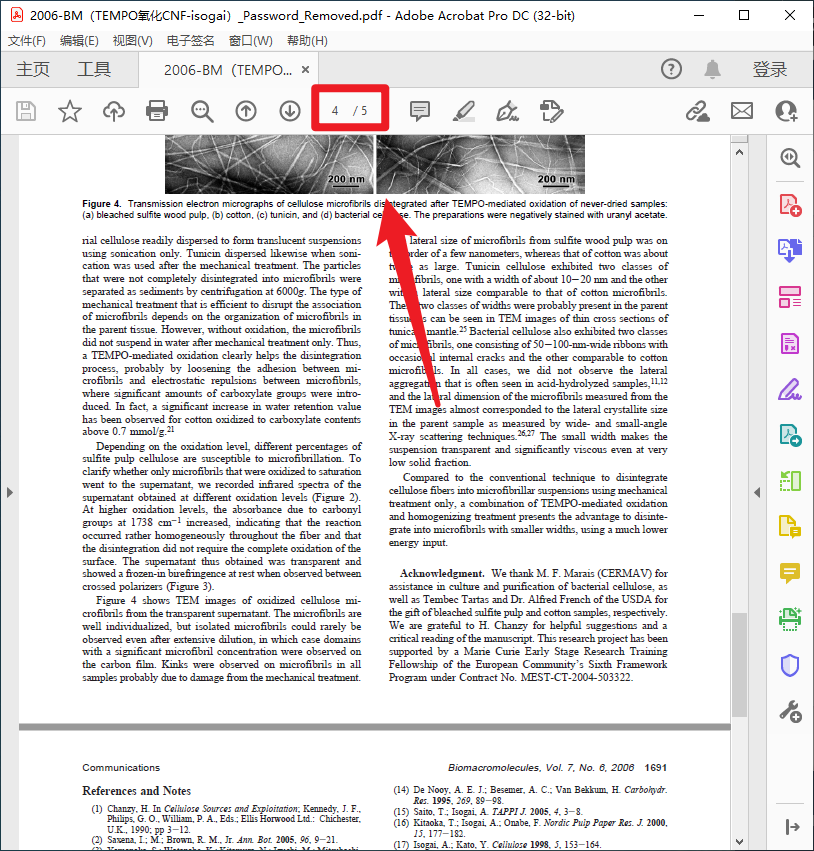This screenshot has width=814, height=851.
Task: Click the 登录 sign-in button
Action: pyautogui.click(x=770, y=69)
